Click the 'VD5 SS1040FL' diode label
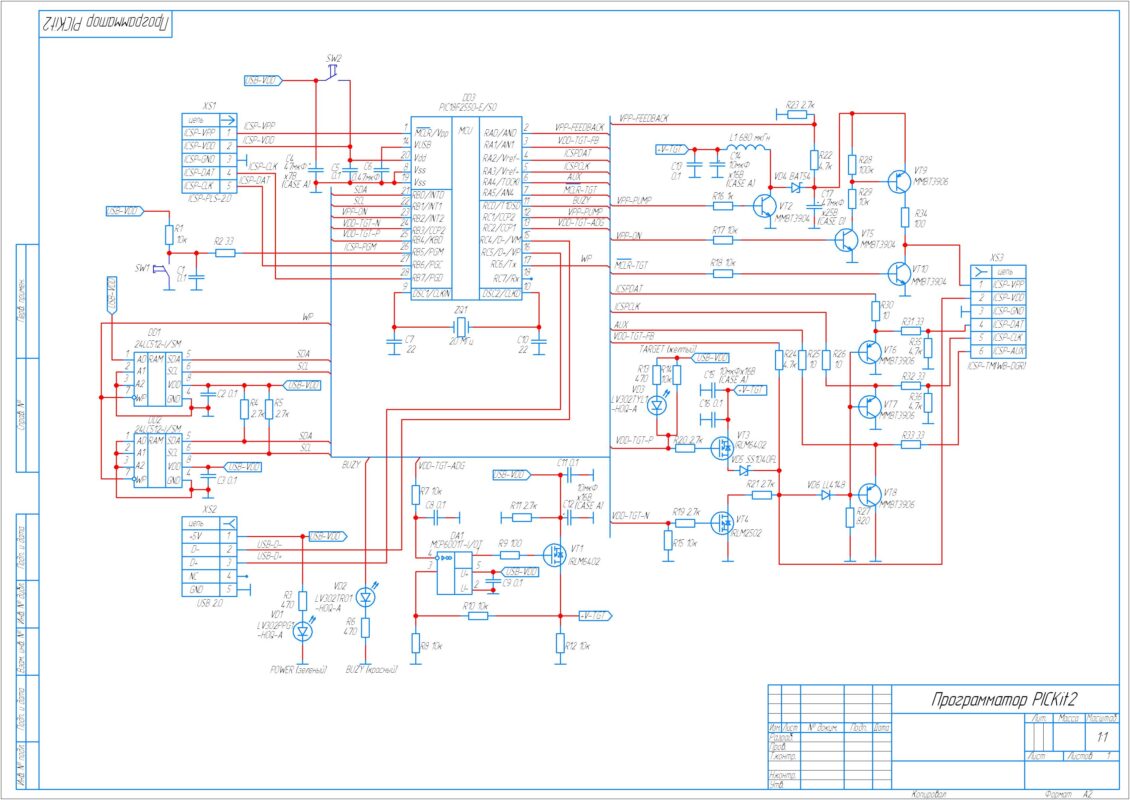Image resolution: width=1130 pixels, height=800 pixels. 753,458
